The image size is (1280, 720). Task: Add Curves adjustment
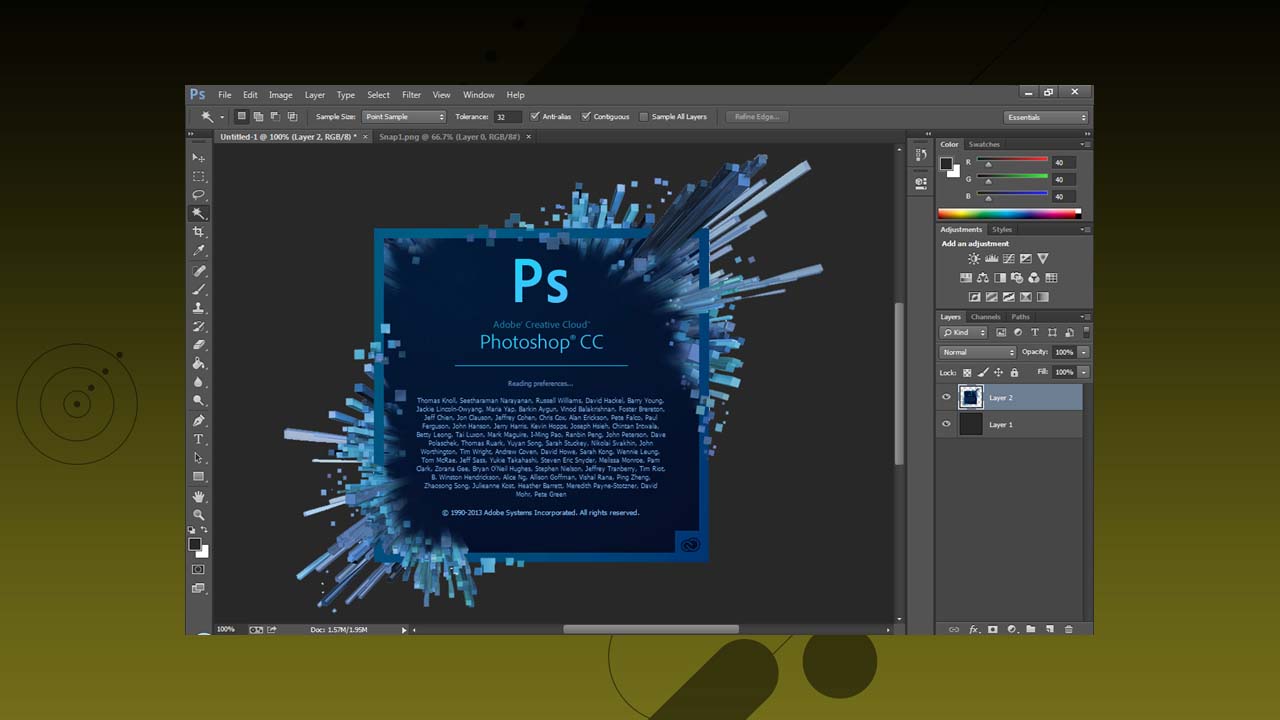[x=1008, y=259]
